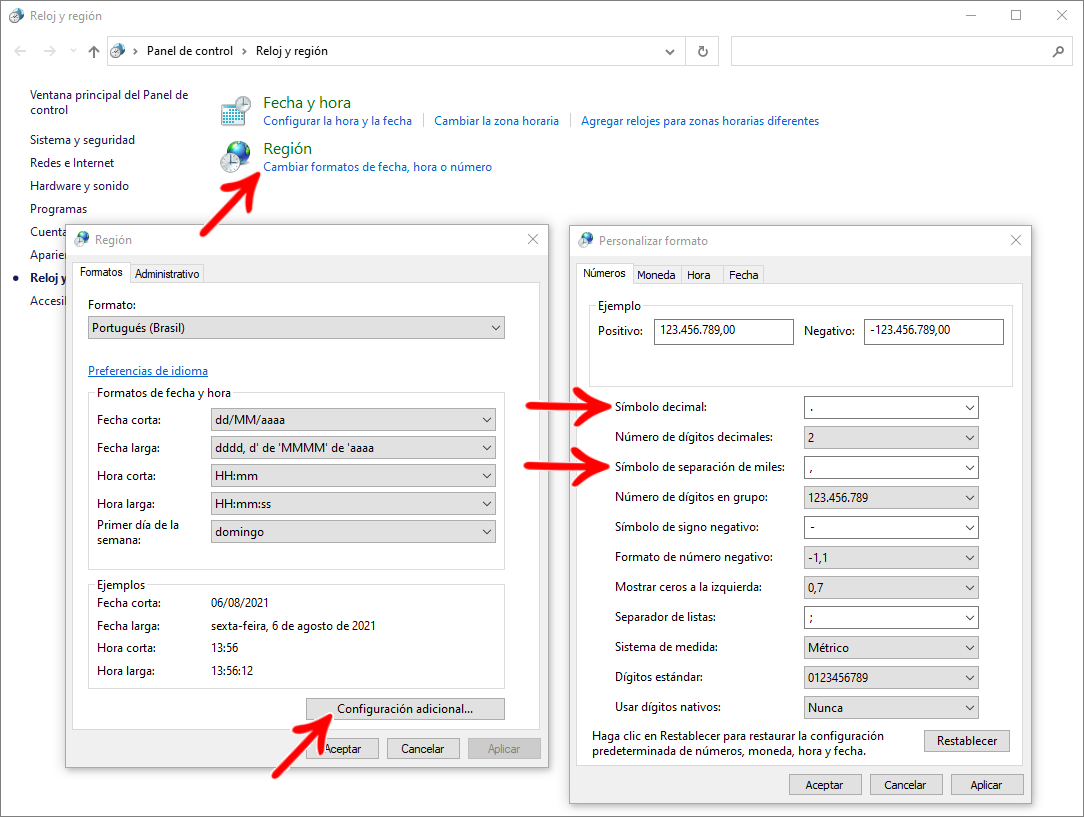Screen dimensions: 1084x817
Task: Click the Región dialog globe title icon
Action: click(x=82, y=239)
